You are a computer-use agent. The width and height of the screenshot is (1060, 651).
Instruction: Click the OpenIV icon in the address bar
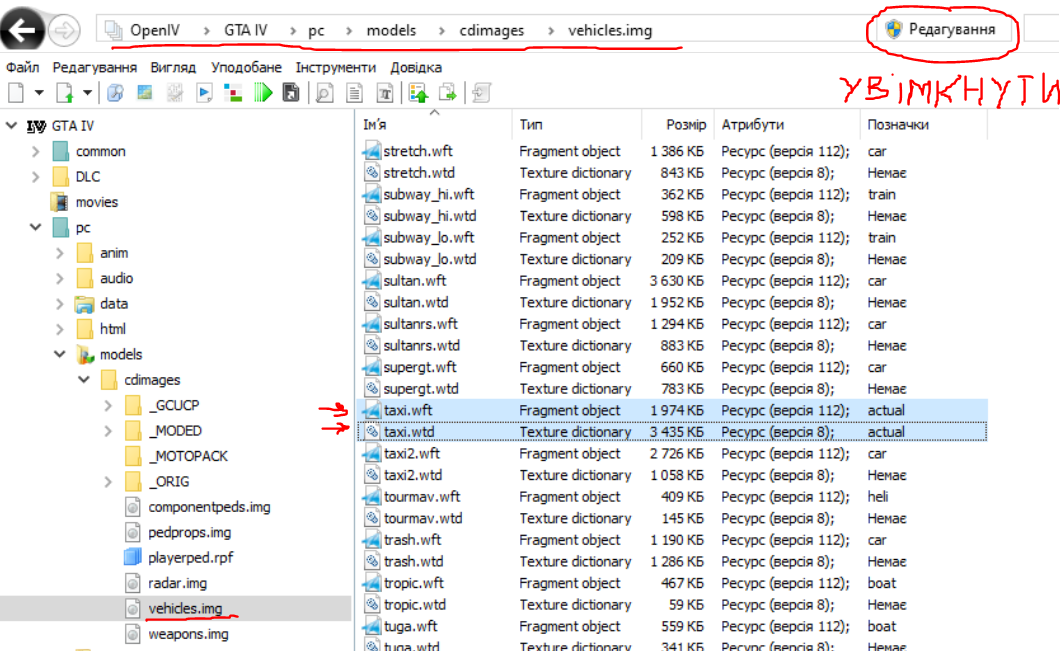(x=113, y=30)
